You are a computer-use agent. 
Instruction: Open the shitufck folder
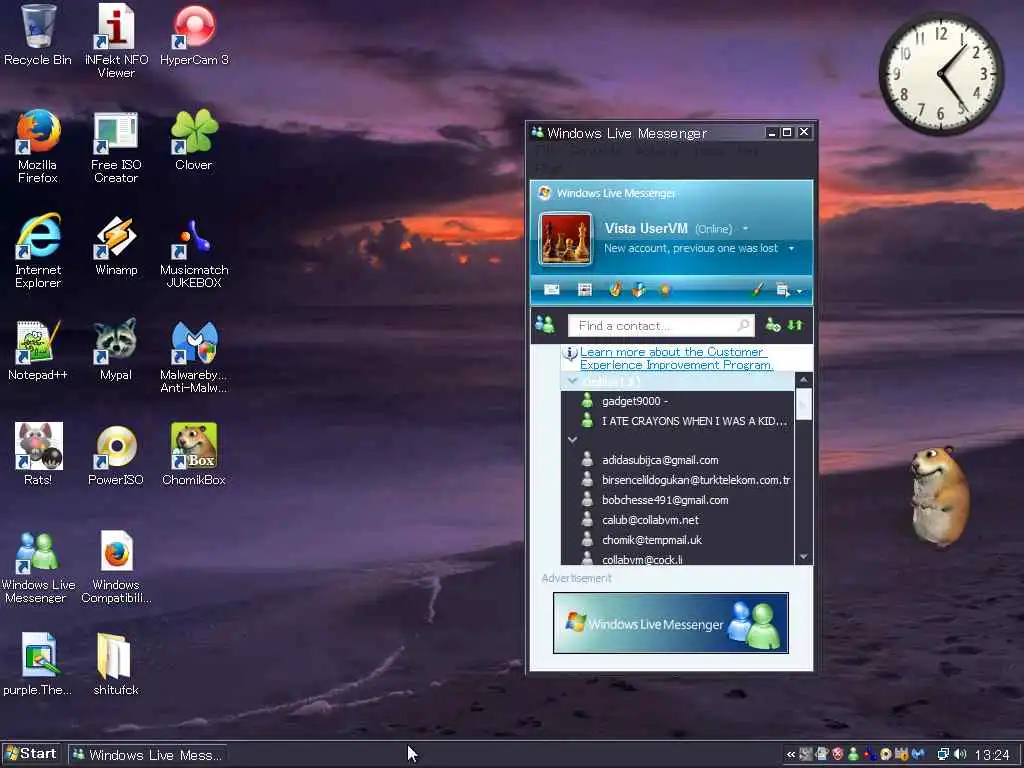[x=116, y=664]
